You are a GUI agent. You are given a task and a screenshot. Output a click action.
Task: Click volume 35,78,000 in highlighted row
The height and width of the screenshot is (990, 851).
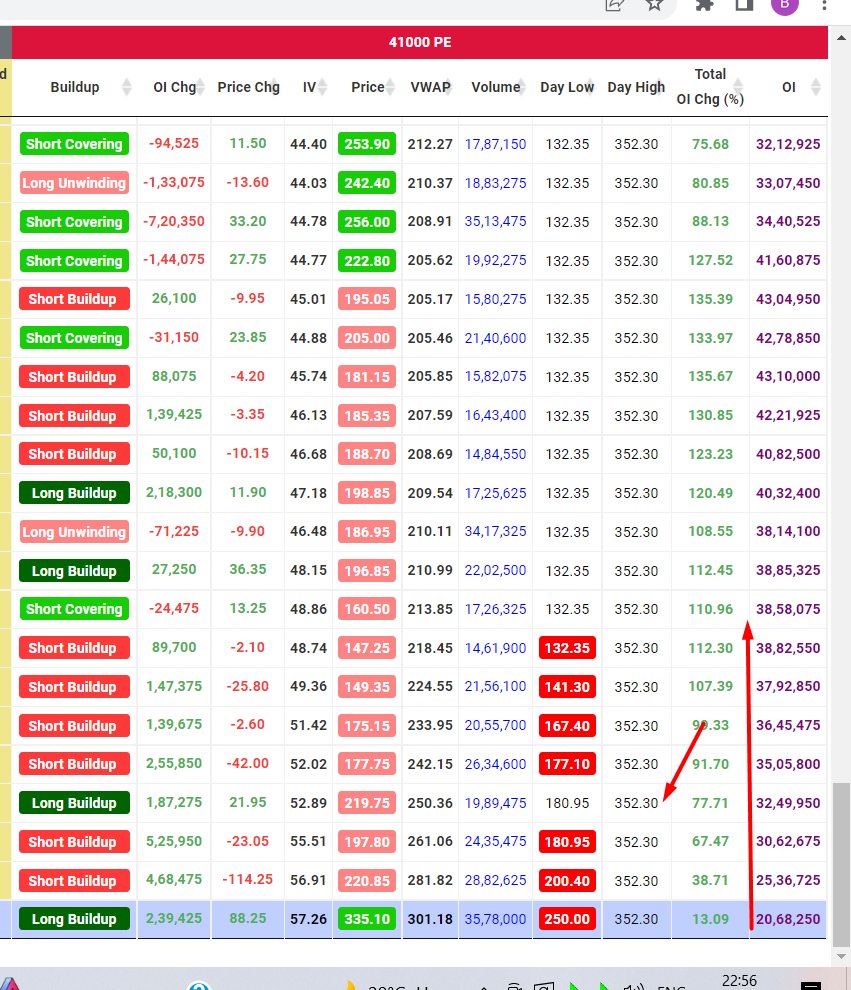pyautogui.click(x=496, y=919)
